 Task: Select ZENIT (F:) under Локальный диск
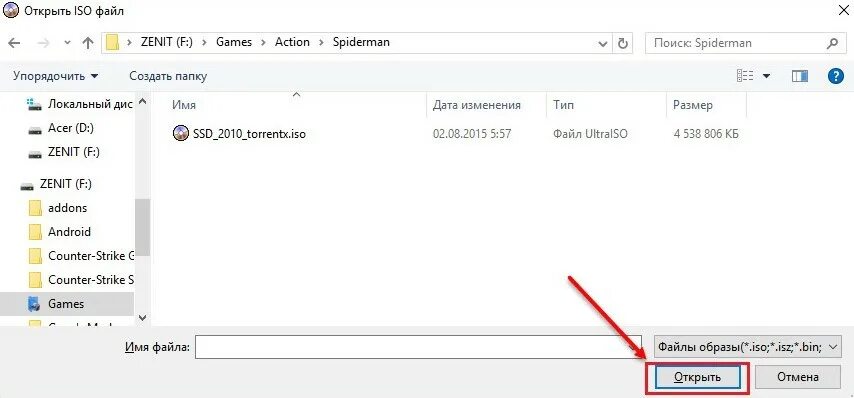pyautogui.click(x=74, y=152)
